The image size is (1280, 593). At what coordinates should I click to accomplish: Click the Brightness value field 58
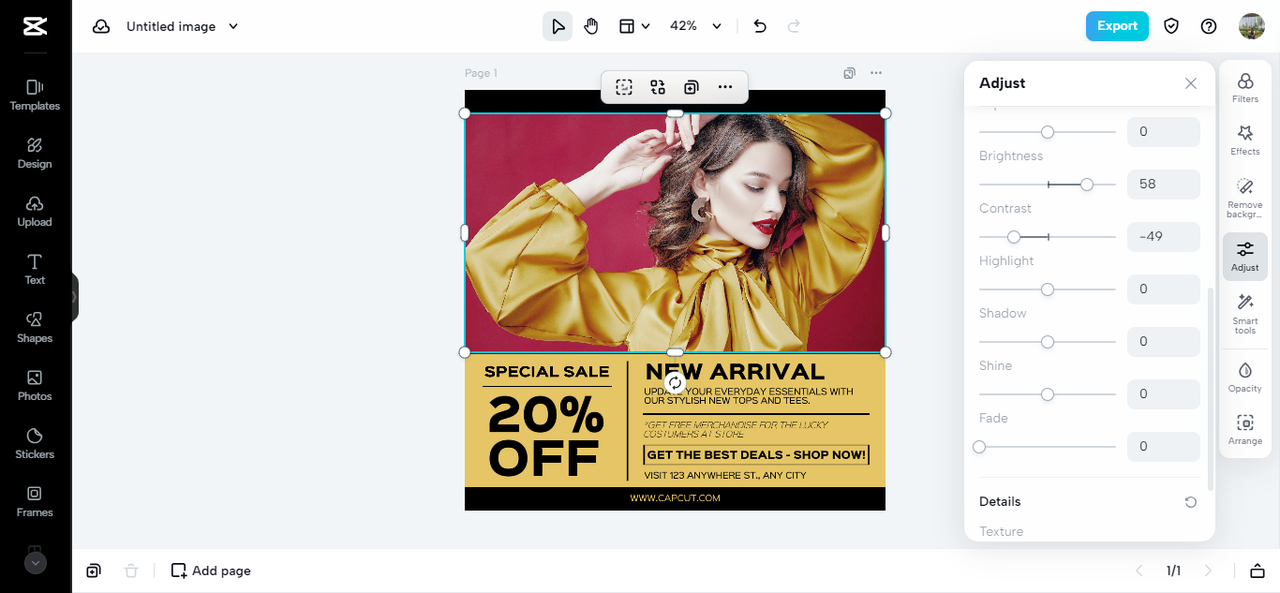click(1163, 184)
